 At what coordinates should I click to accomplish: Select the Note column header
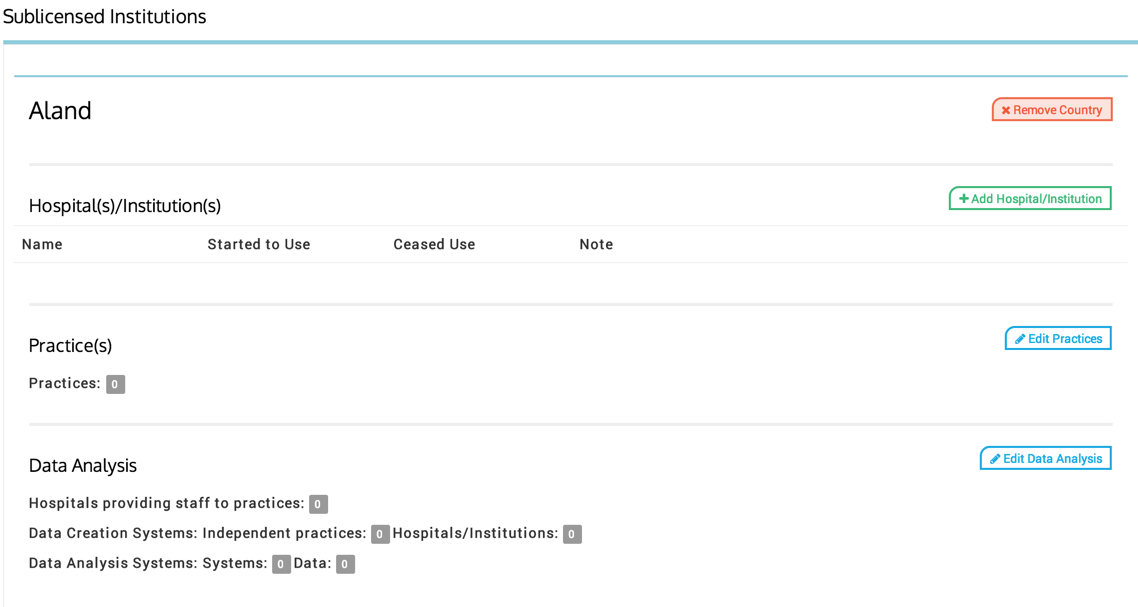pyautogui.click(x=596, y=245)
